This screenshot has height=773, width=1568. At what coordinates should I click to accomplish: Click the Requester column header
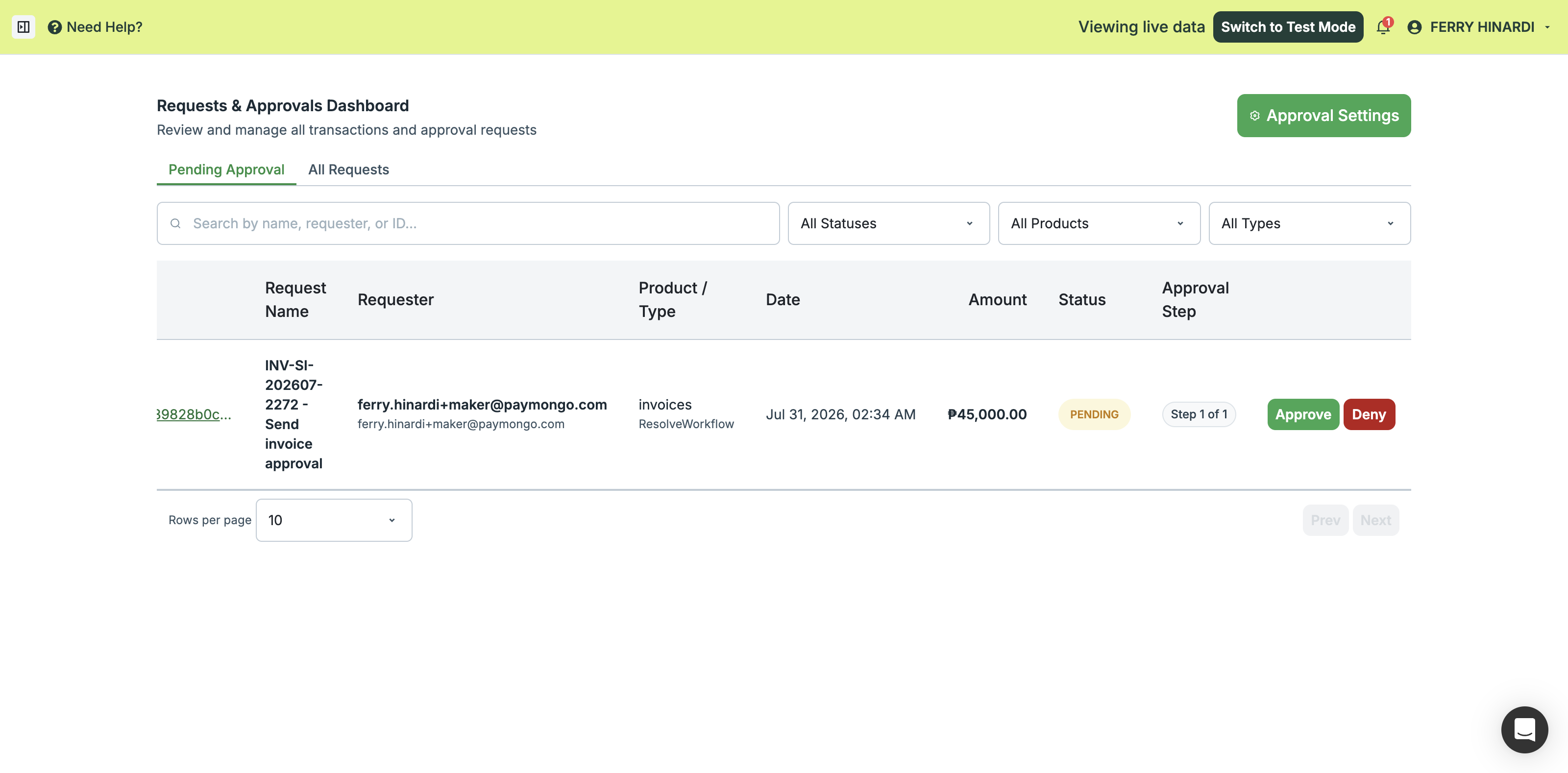(395, 299)
